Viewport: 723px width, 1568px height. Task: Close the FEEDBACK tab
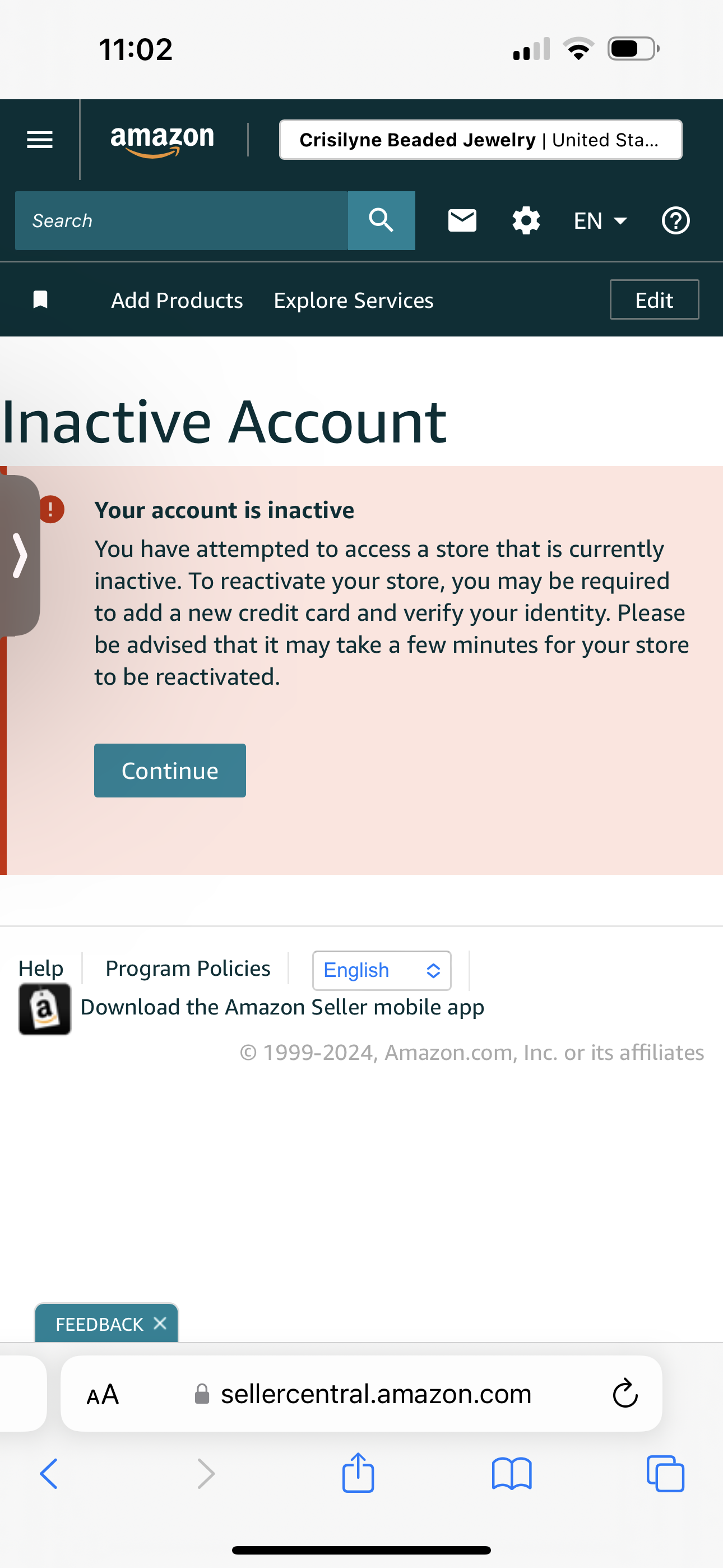[160, 1323]
